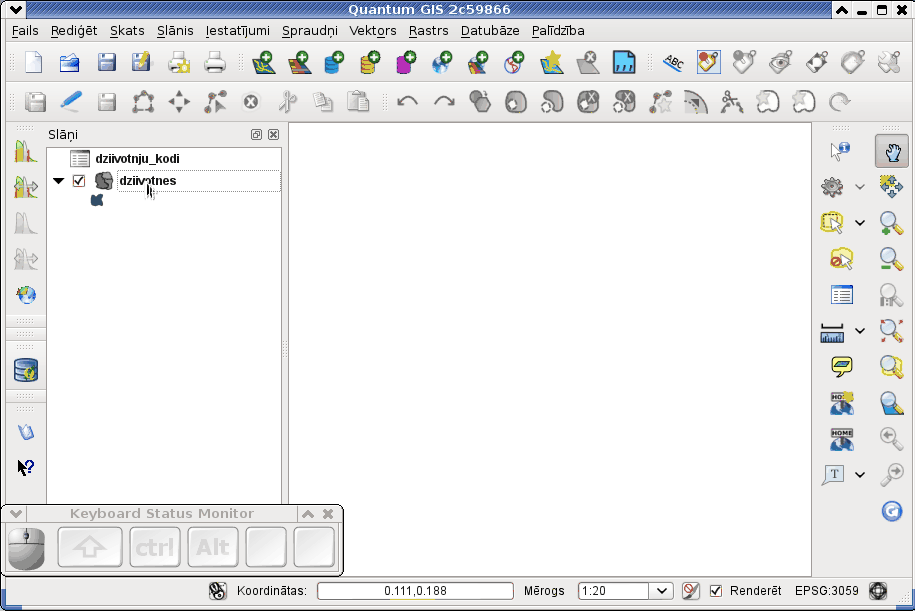Click the Move Feature cross-arrows icon

pyautogui.click(x=179, y=102)
